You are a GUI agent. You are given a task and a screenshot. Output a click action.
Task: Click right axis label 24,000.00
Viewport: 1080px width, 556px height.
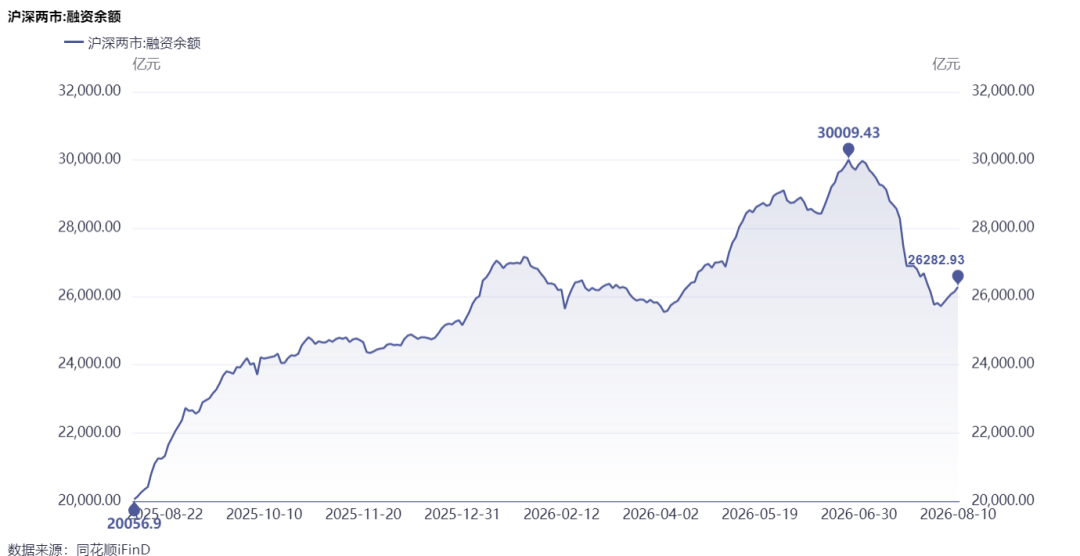click(1002, 363)
